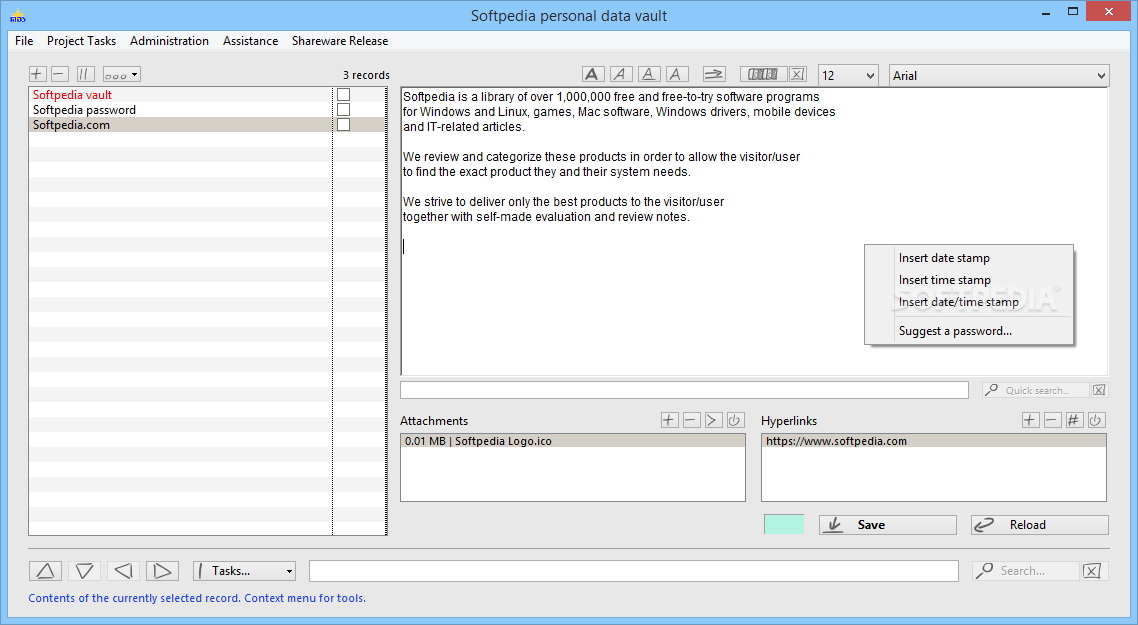
Task: Select the Softpedia Logo.ico attachment
Action: [x=573, y=441]
